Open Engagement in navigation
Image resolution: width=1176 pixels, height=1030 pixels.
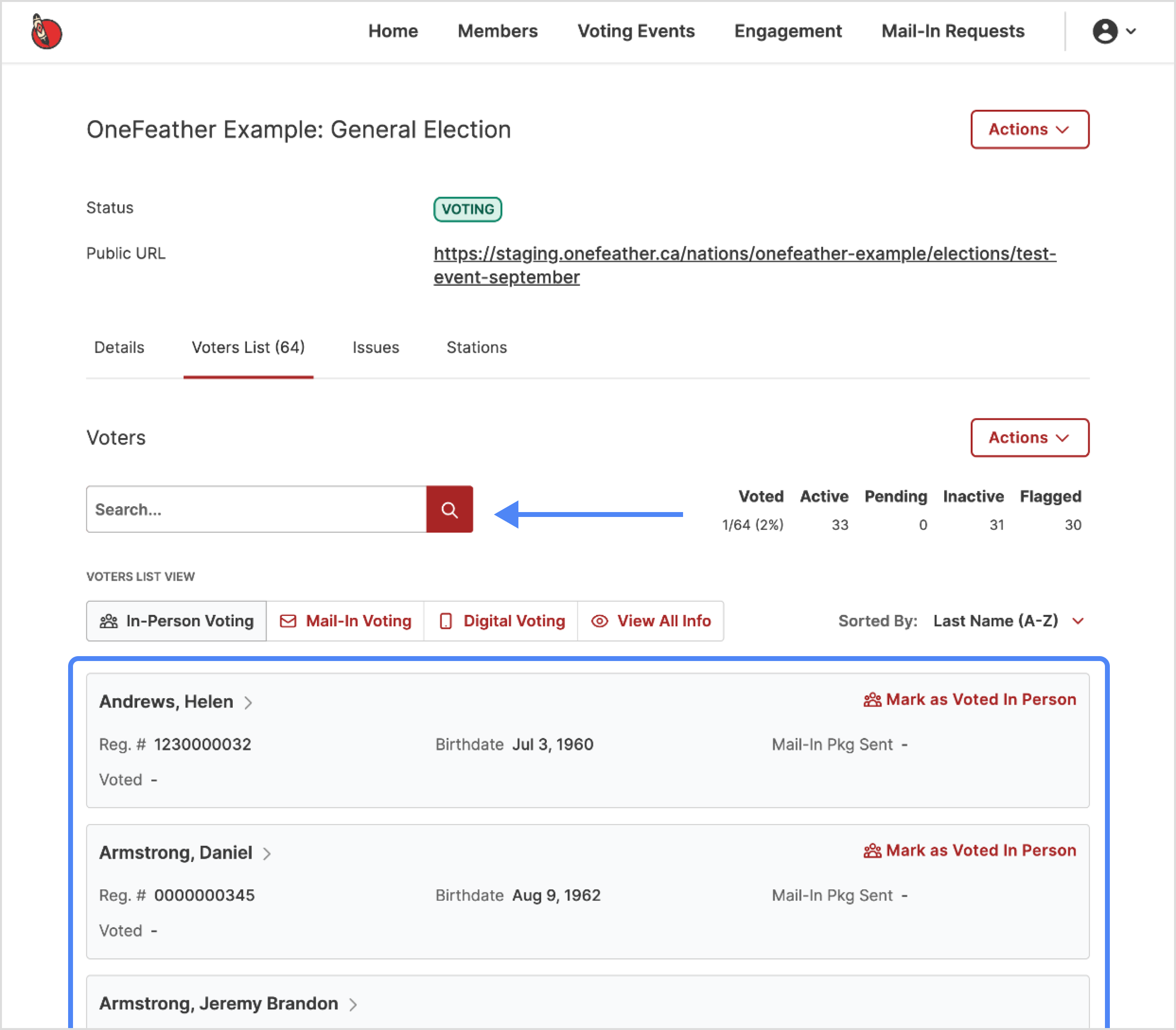[x=788, y=31]
